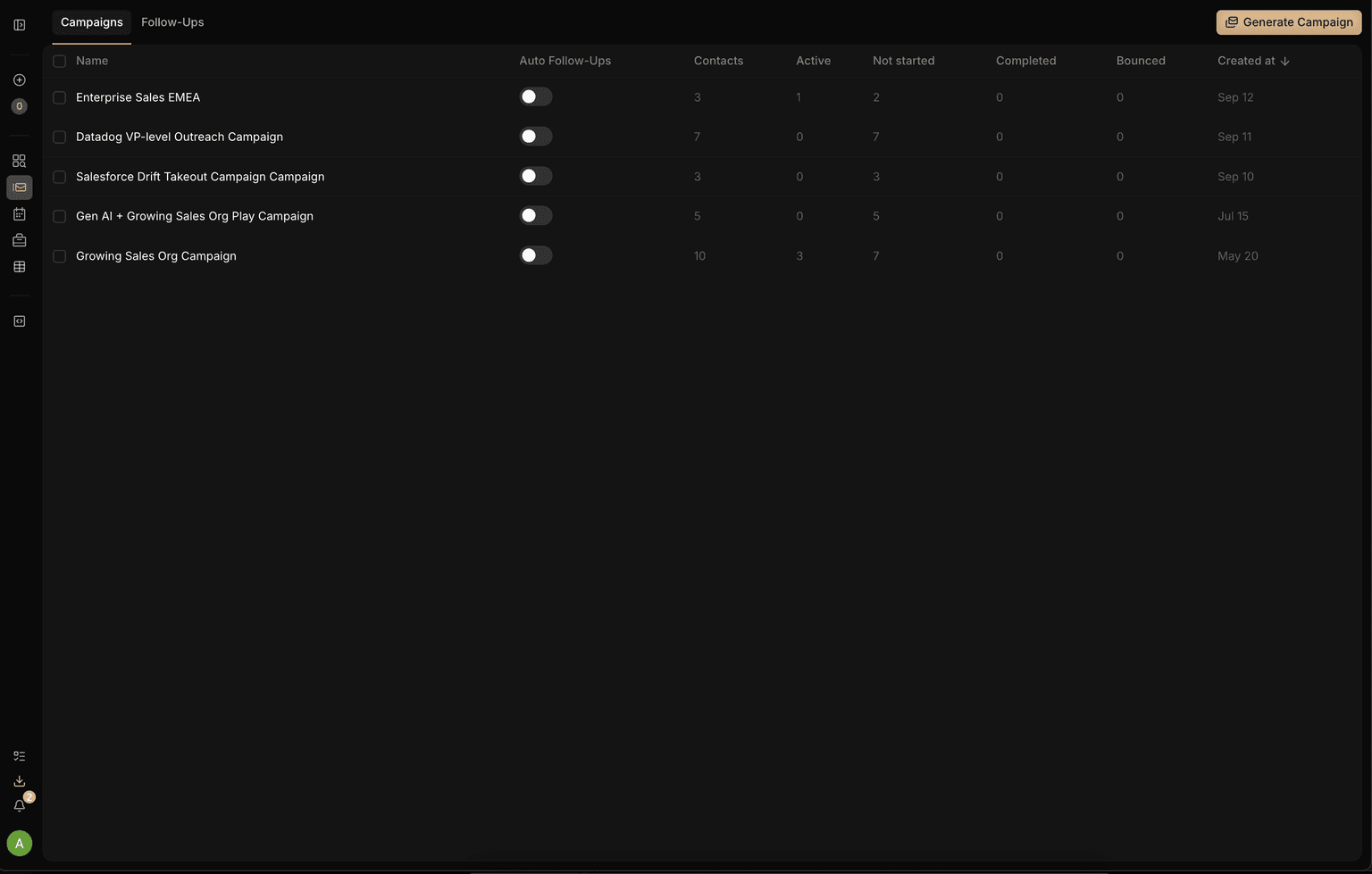Switch to the Follow-Ups tab

pos(172,21)
